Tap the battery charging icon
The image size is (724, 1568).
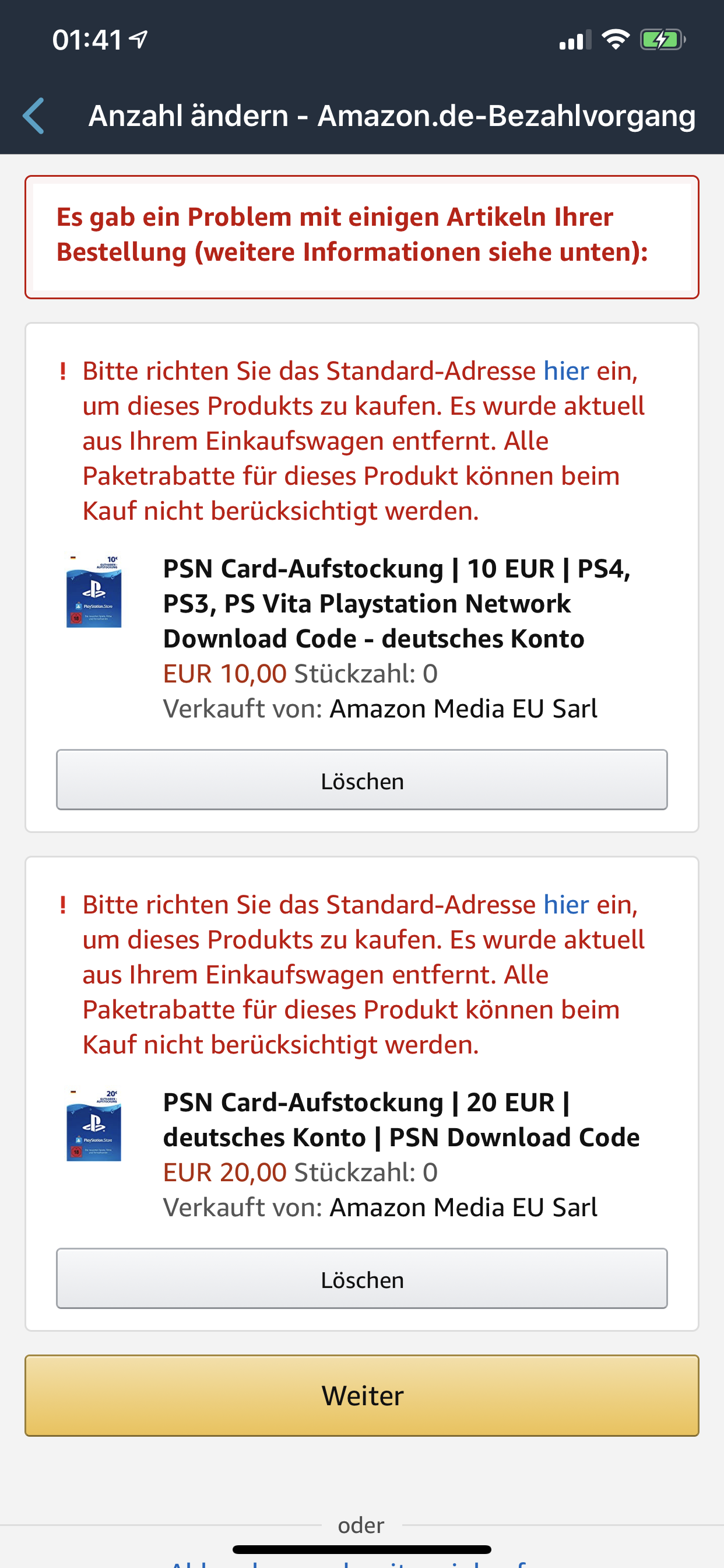click(x=662, y=40)
